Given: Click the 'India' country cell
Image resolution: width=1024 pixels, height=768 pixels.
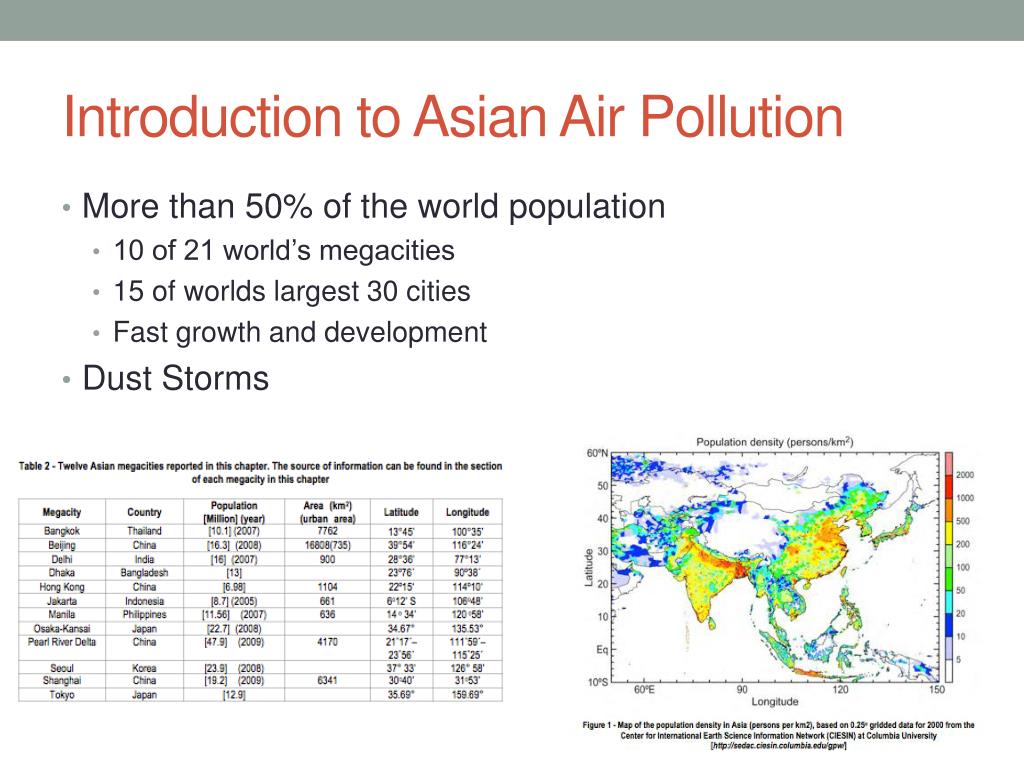Looking at the screenshot, I should [144, 559].
